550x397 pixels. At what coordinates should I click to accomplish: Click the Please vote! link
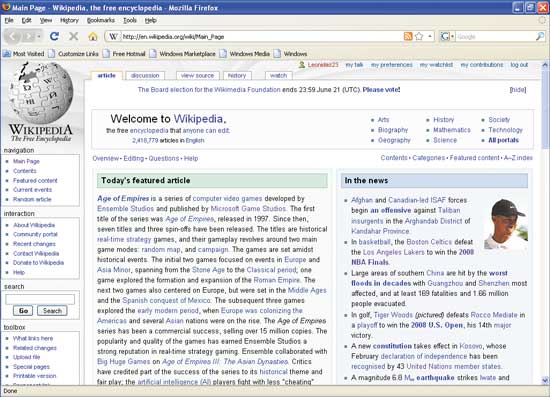click(381, 90)
